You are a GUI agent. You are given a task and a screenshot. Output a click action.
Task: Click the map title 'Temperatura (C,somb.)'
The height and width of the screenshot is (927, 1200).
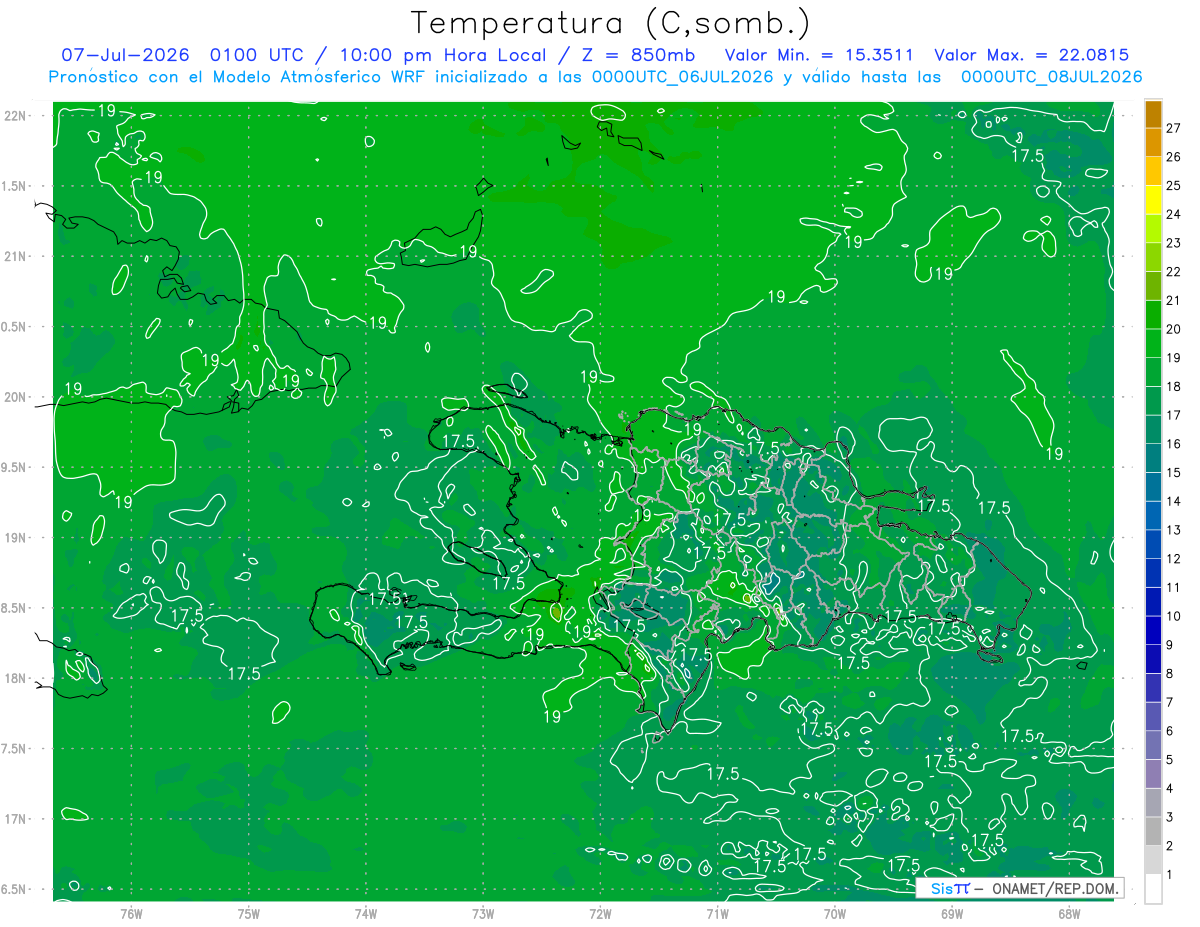pos(611,24)
